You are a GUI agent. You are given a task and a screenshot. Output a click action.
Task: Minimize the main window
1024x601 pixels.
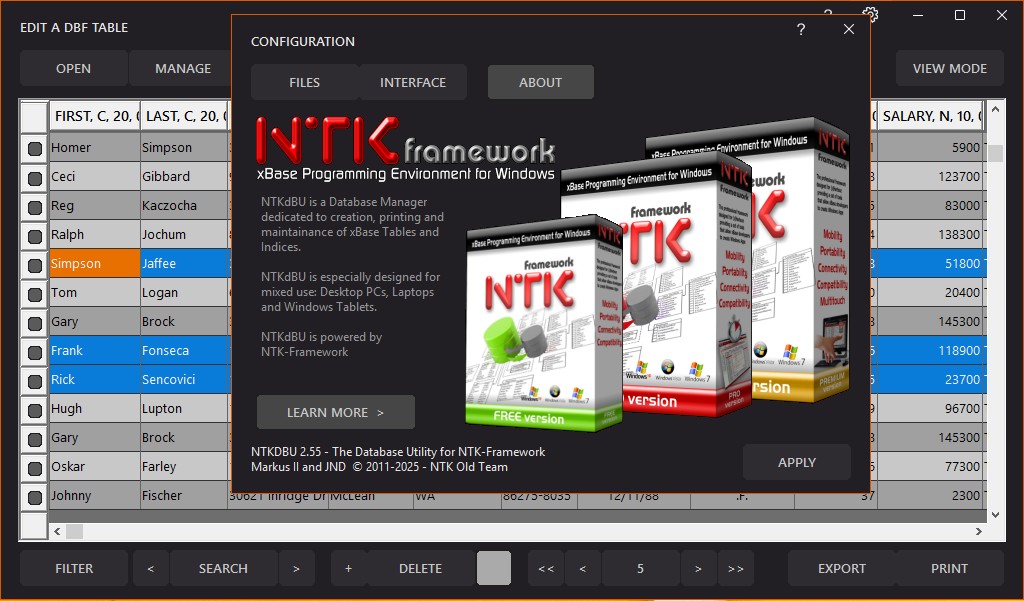(x=918, y=14)
